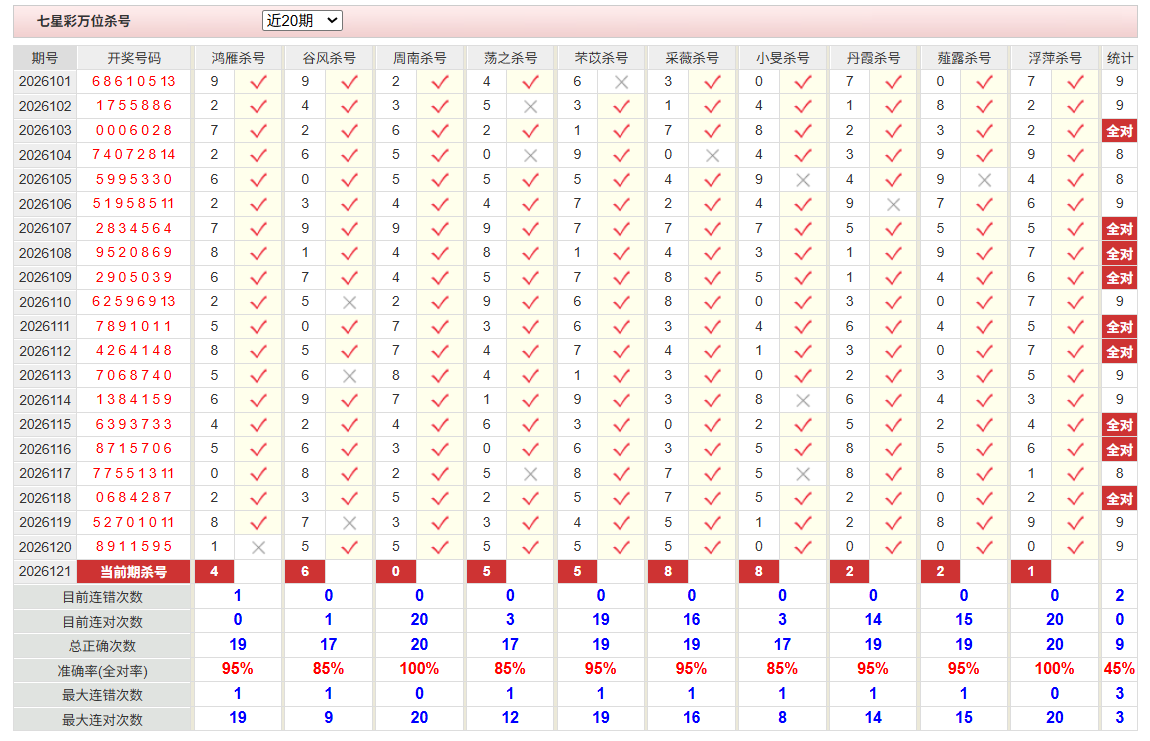The height and width of the screenshot is (741, 1150).
Task: Open the 近20期 period range dropdown
Action: pyautogui.click(x=302, y=21)
